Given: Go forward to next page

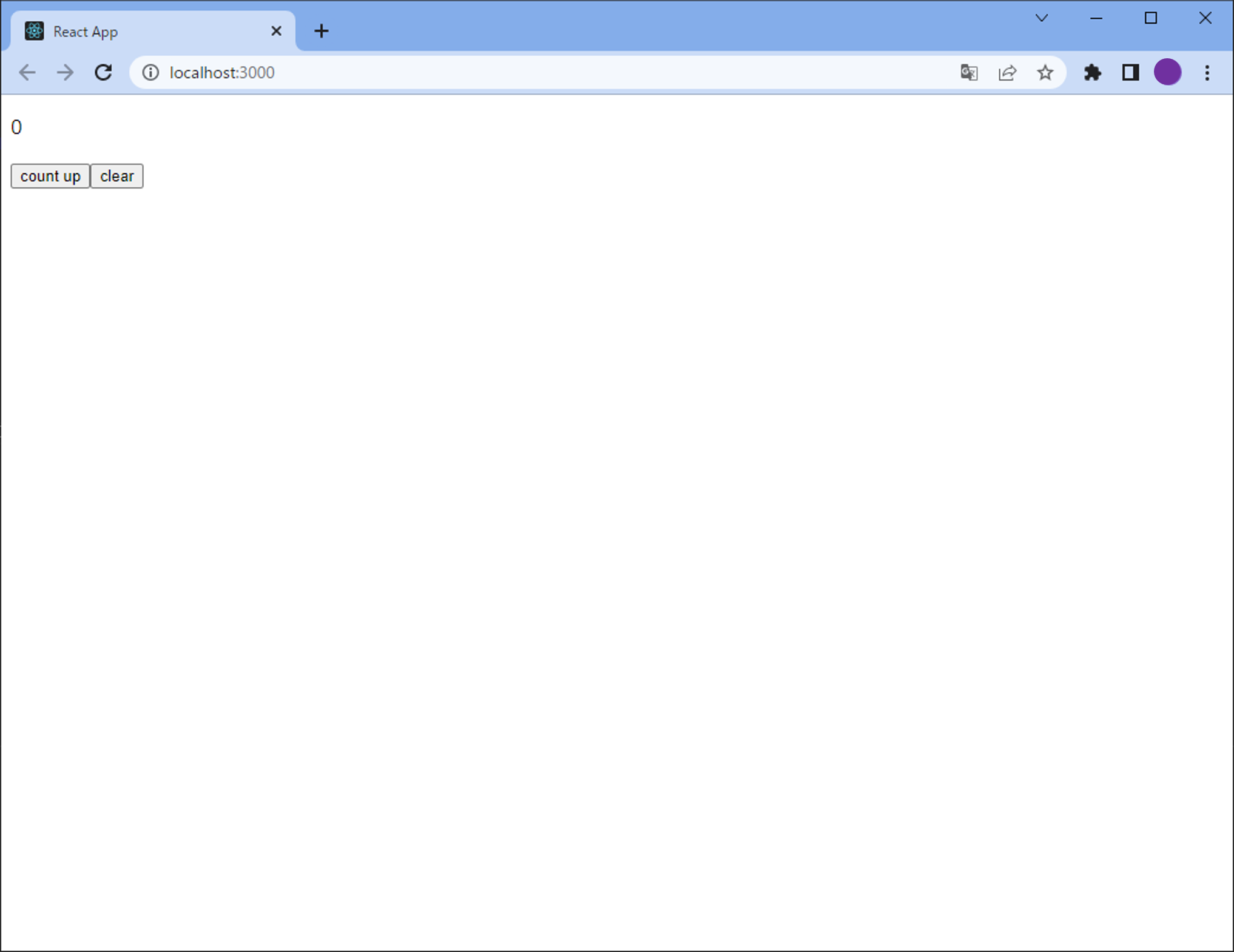Looking at the screenshot, I should click(65, 73).
